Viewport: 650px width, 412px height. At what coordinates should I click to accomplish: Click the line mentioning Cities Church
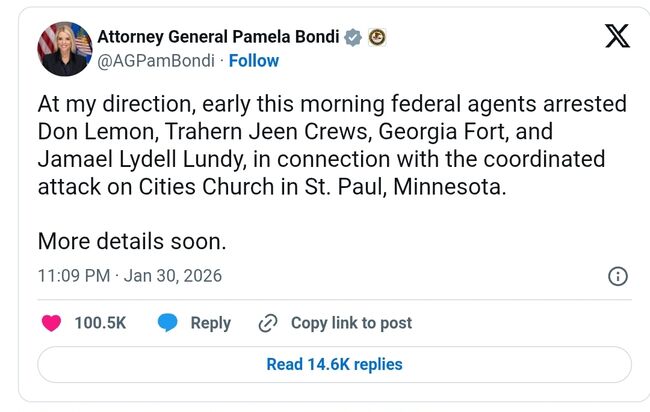272,187
